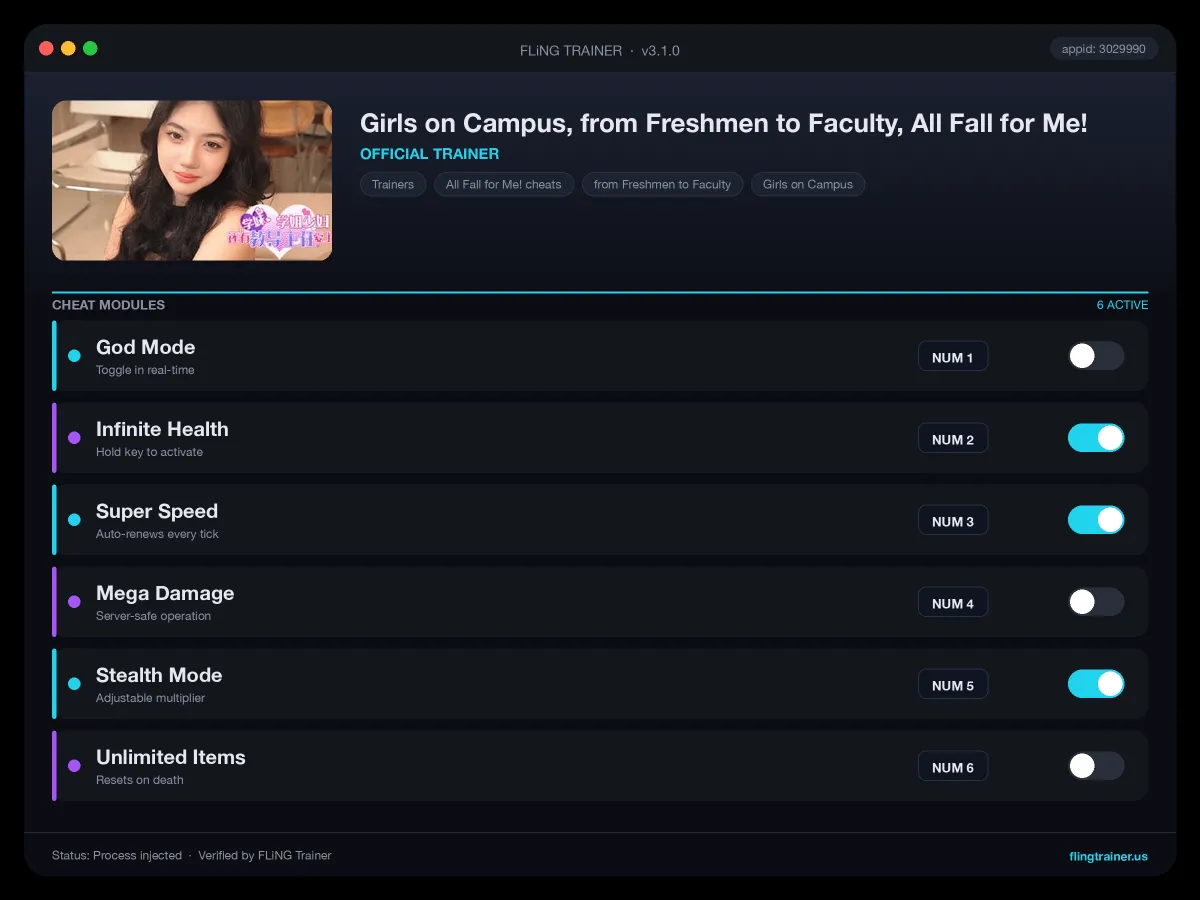Click the 'Hold key to activate' description

tap(149, 452)
